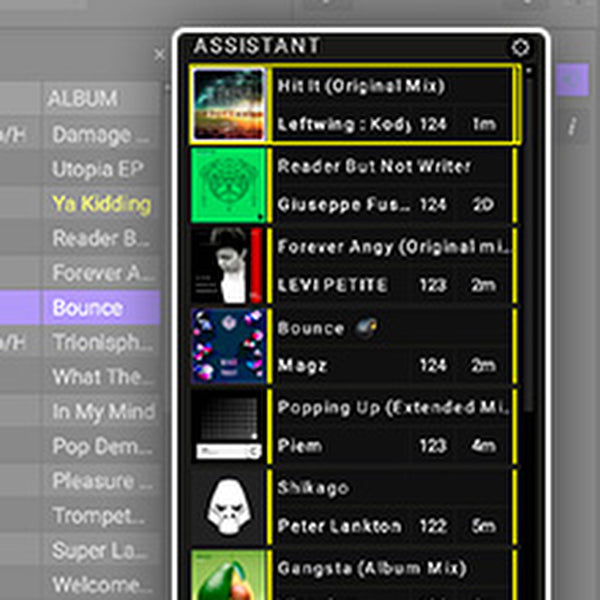Select Trionisph... album row
This screenshot has width=600, height=600.
click(x=101, y=342)
